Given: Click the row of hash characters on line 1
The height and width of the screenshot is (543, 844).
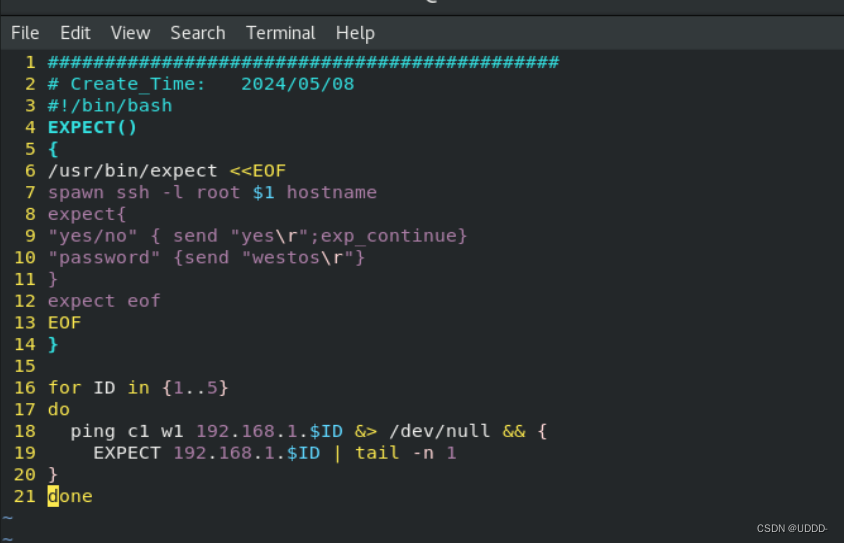Looking at the screenshot, I should pyautogui.click(x=303, y=62).
